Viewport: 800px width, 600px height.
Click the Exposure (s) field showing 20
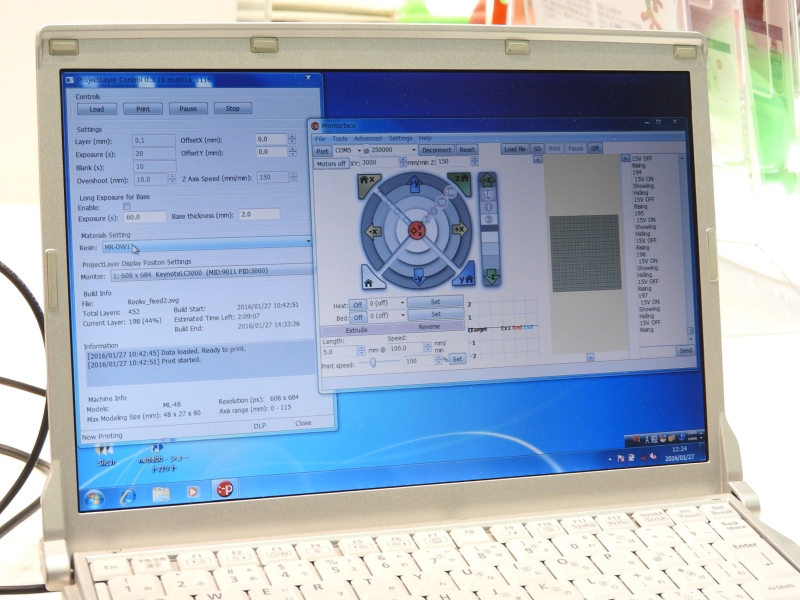coord(154,153)
